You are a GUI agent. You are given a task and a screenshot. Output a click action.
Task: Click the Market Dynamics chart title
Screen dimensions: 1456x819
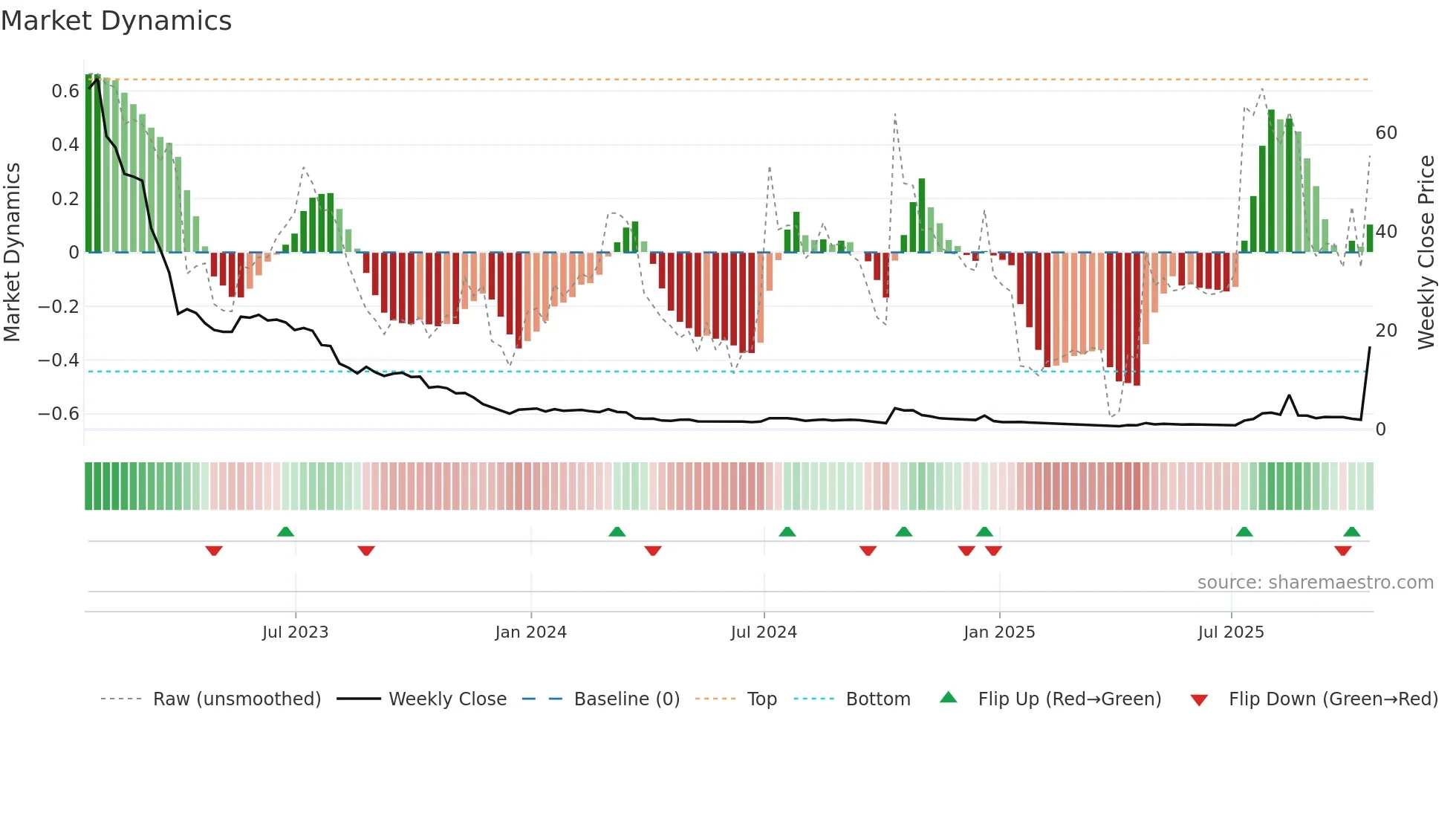[117, 21]
